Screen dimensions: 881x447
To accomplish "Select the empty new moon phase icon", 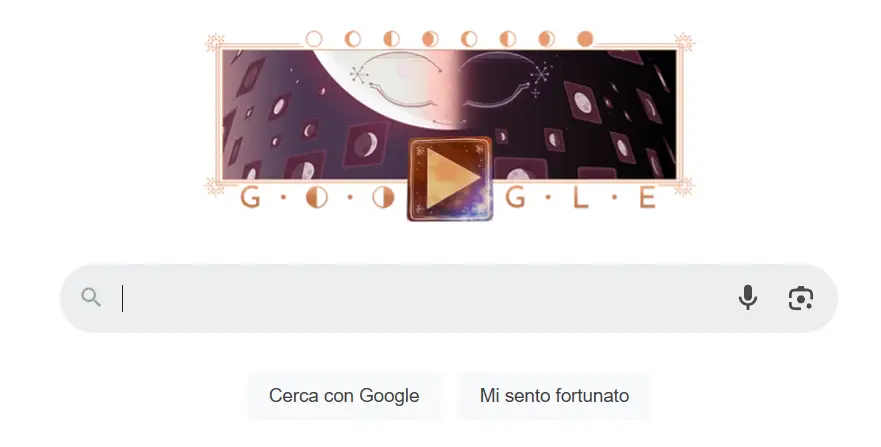I will tap(314, 39).
